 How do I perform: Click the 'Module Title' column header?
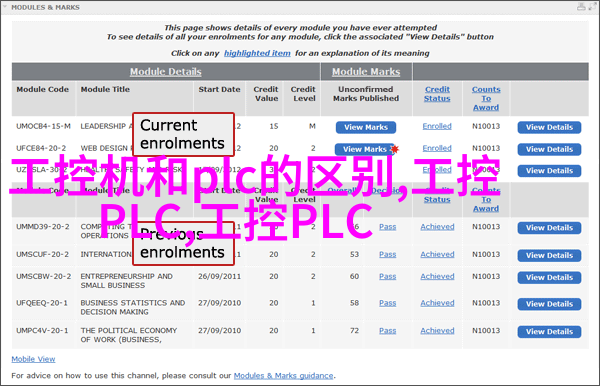pyautogui.click(x=105, y=89)
